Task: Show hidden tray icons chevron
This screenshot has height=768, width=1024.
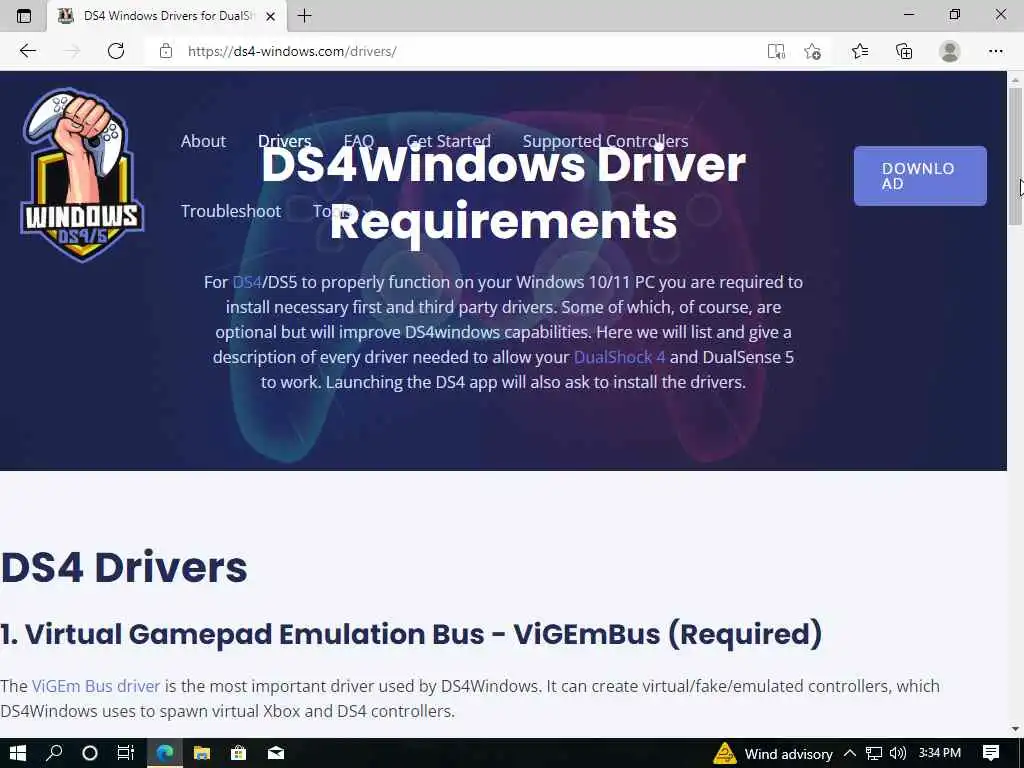Action: (850, 753)
